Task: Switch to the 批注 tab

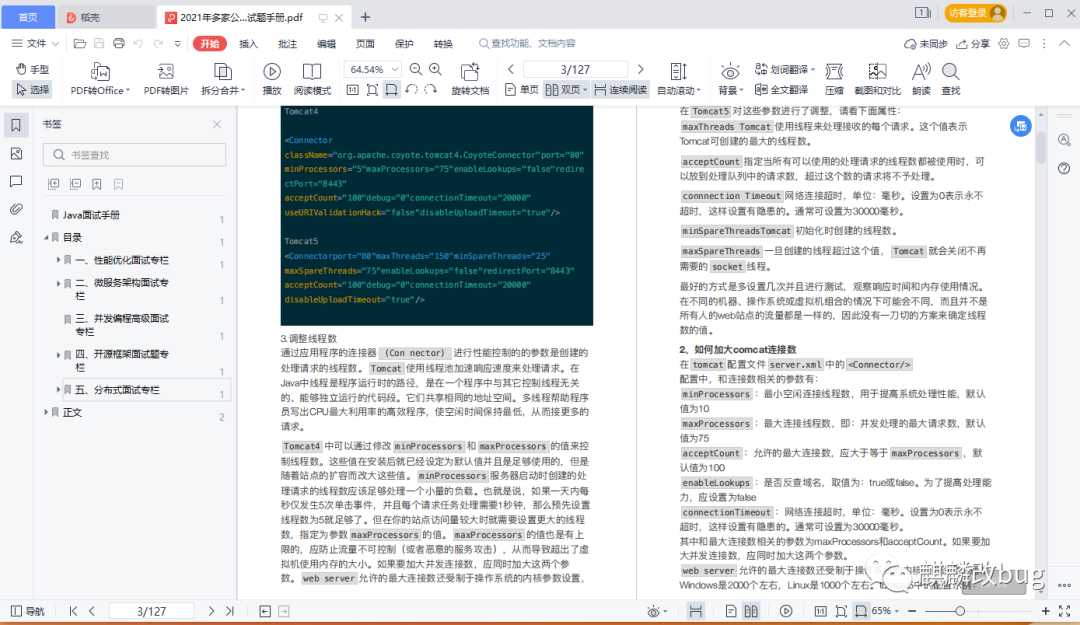Action: pos(287,43)
